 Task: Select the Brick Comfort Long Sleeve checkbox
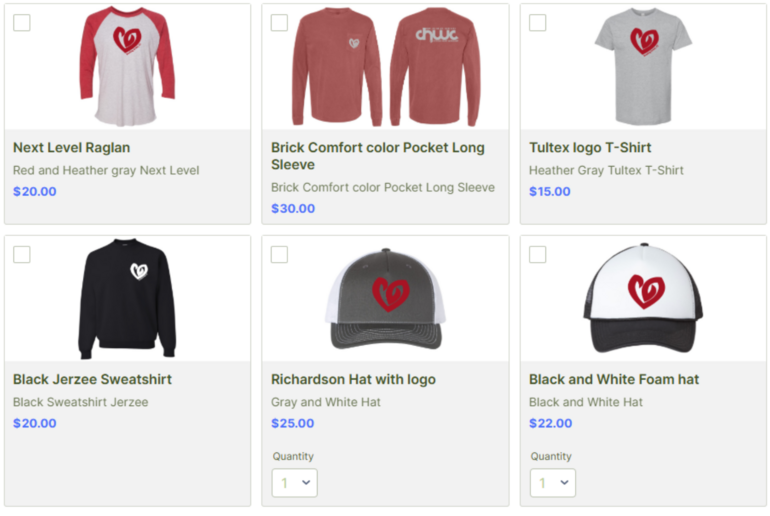pos(280,23)
